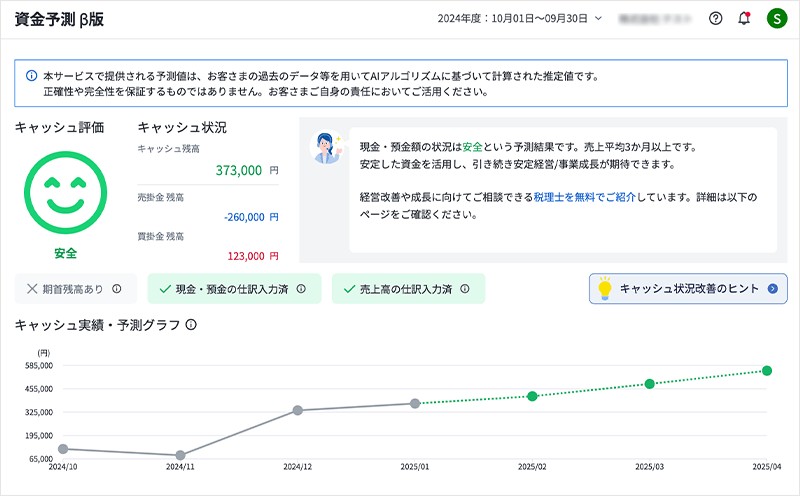Click the 2024/12 actual data point
The width and height of the screenshot is (800, 496).
coord(297,410)
